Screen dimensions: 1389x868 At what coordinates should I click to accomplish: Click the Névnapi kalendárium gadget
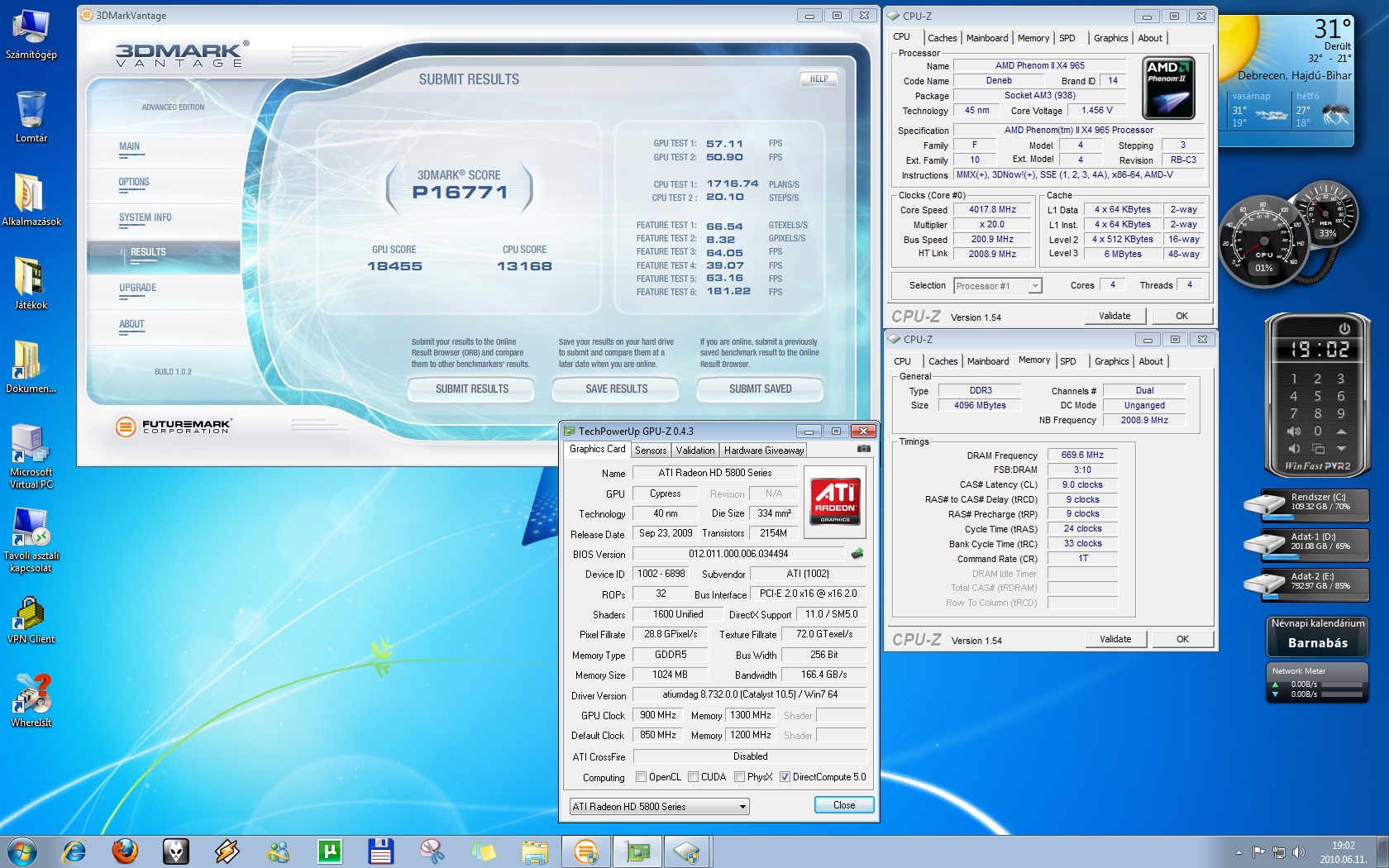click(1317, 635)
